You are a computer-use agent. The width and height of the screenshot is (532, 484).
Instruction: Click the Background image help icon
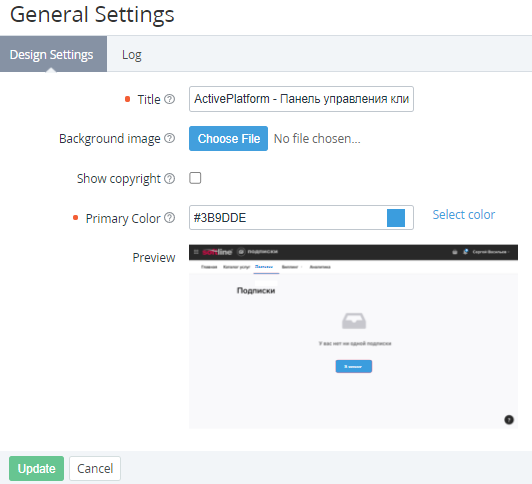[x=169, y=138]
